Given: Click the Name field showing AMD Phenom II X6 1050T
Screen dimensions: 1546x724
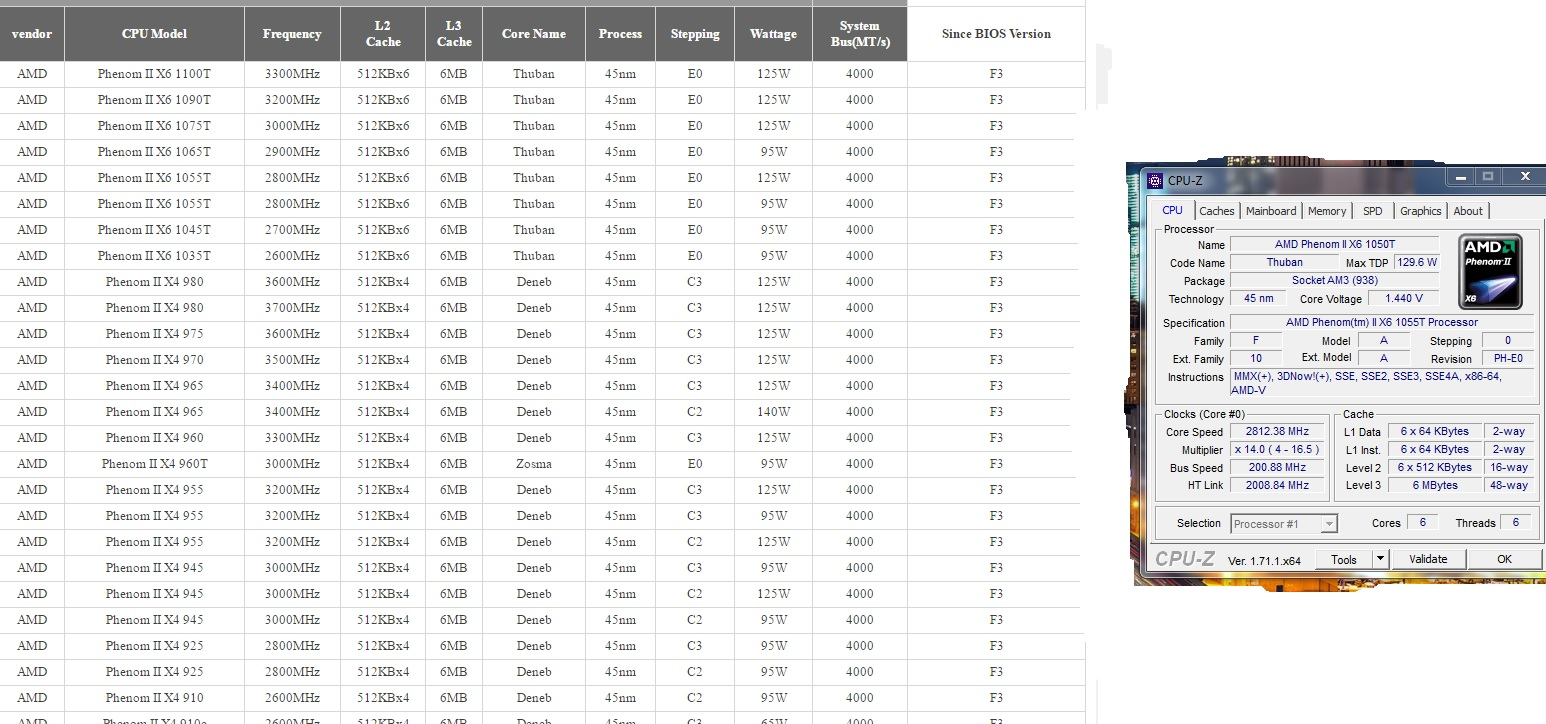Looking at the screenshot, I should (1334, 244).
